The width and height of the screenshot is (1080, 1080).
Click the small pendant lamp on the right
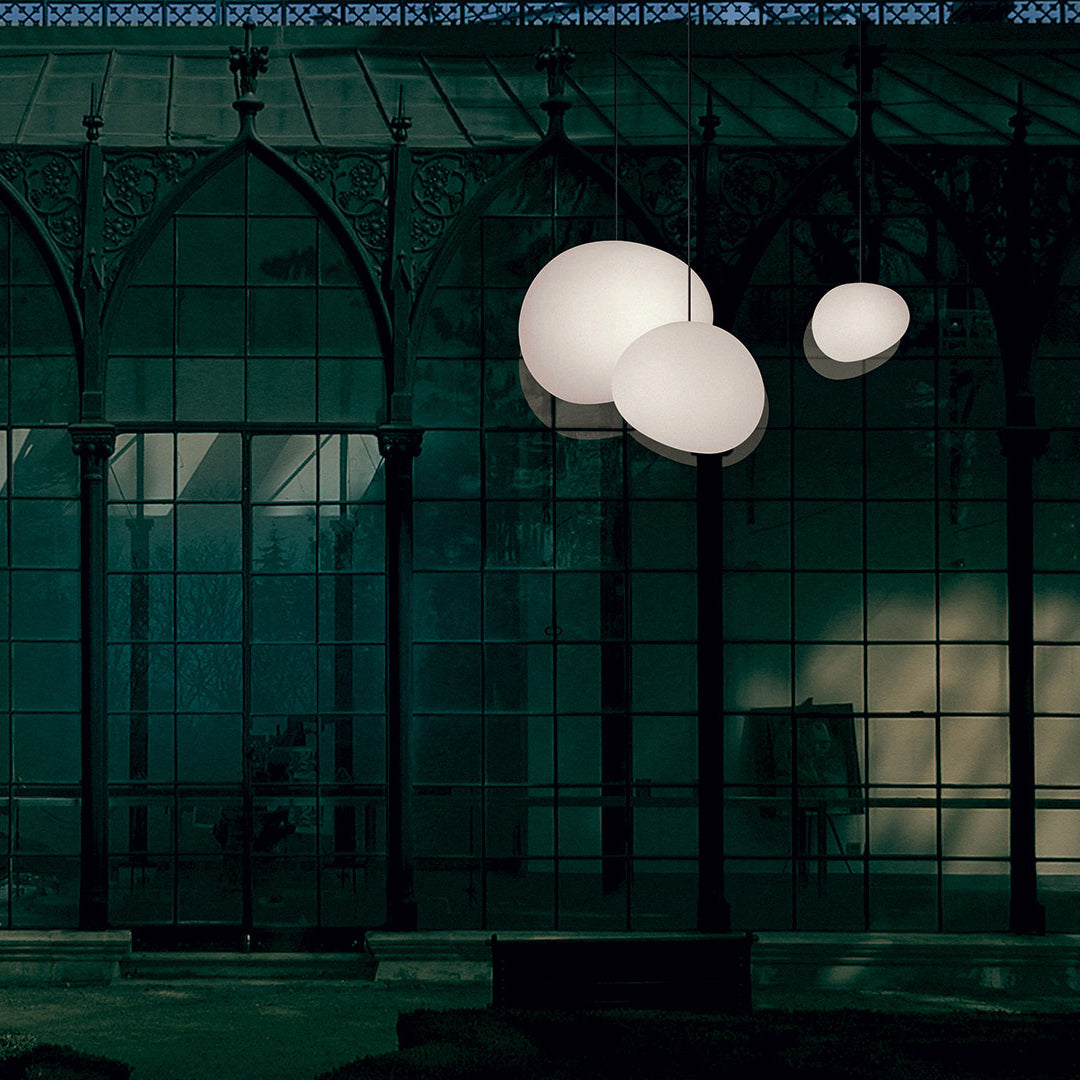[859, 321]
